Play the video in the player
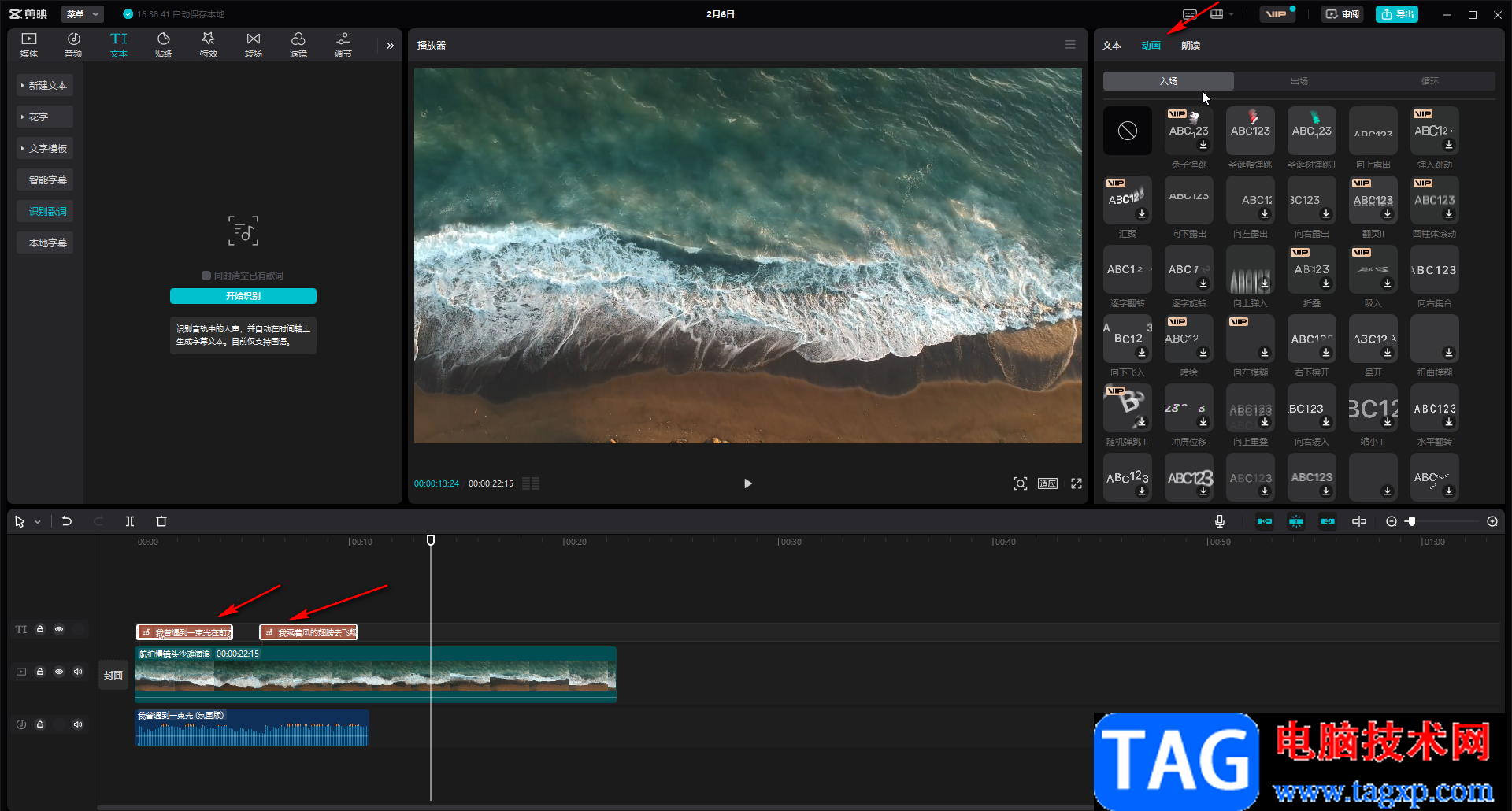1512x811 pixels. (x=747, y=483)
